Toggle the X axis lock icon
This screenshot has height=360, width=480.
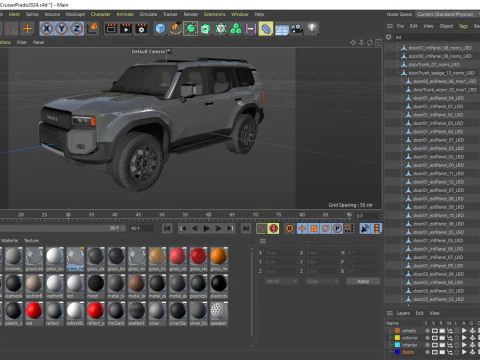click(x=47, y=29)
